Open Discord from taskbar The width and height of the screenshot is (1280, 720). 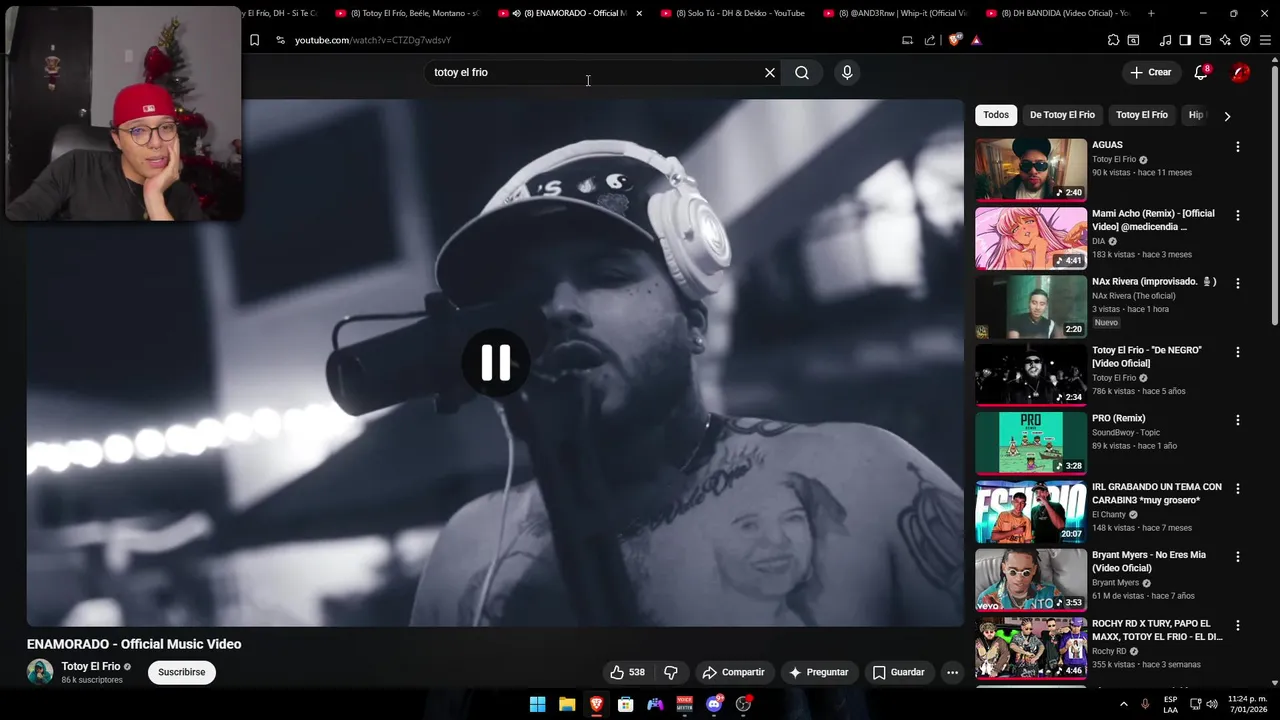[x=714, y=704]
